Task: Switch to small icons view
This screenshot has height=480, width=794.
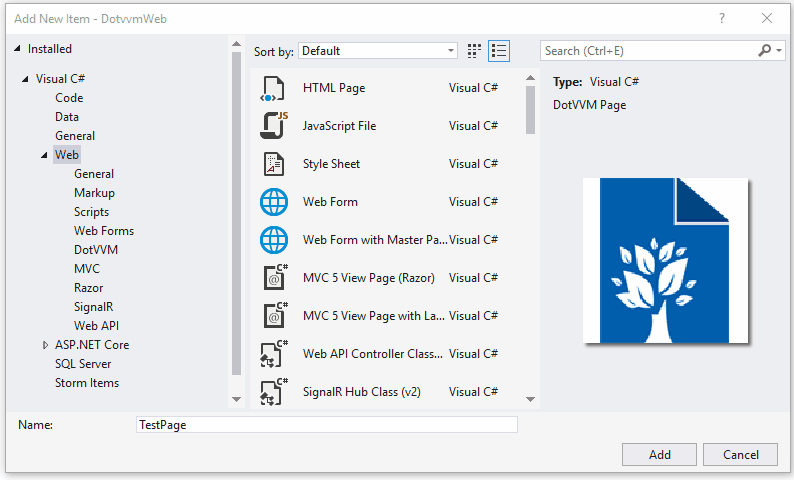Action: pos(475,50)
